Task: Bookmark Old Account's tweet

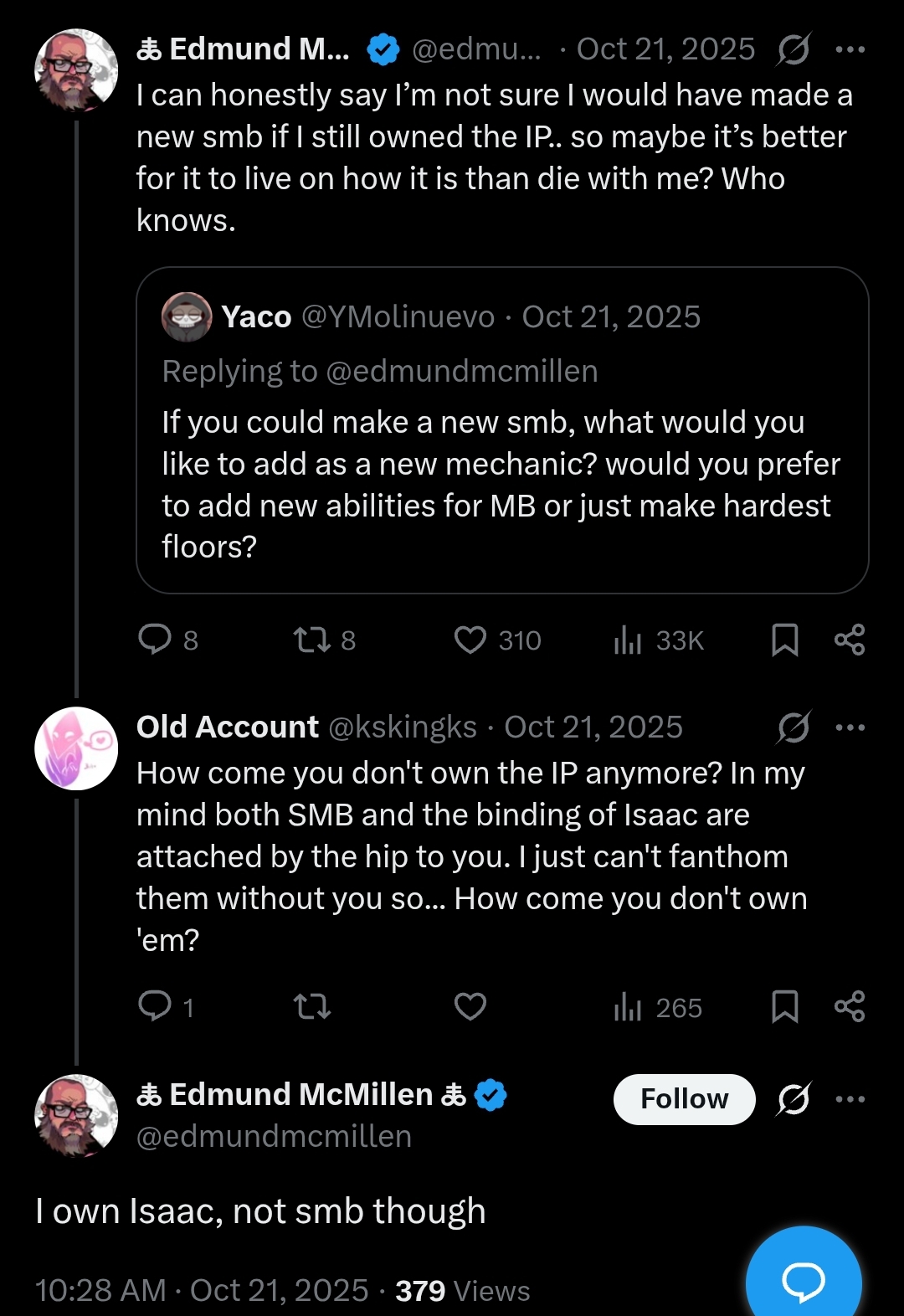Action: pyautogui.click(x=784, y=1006)
